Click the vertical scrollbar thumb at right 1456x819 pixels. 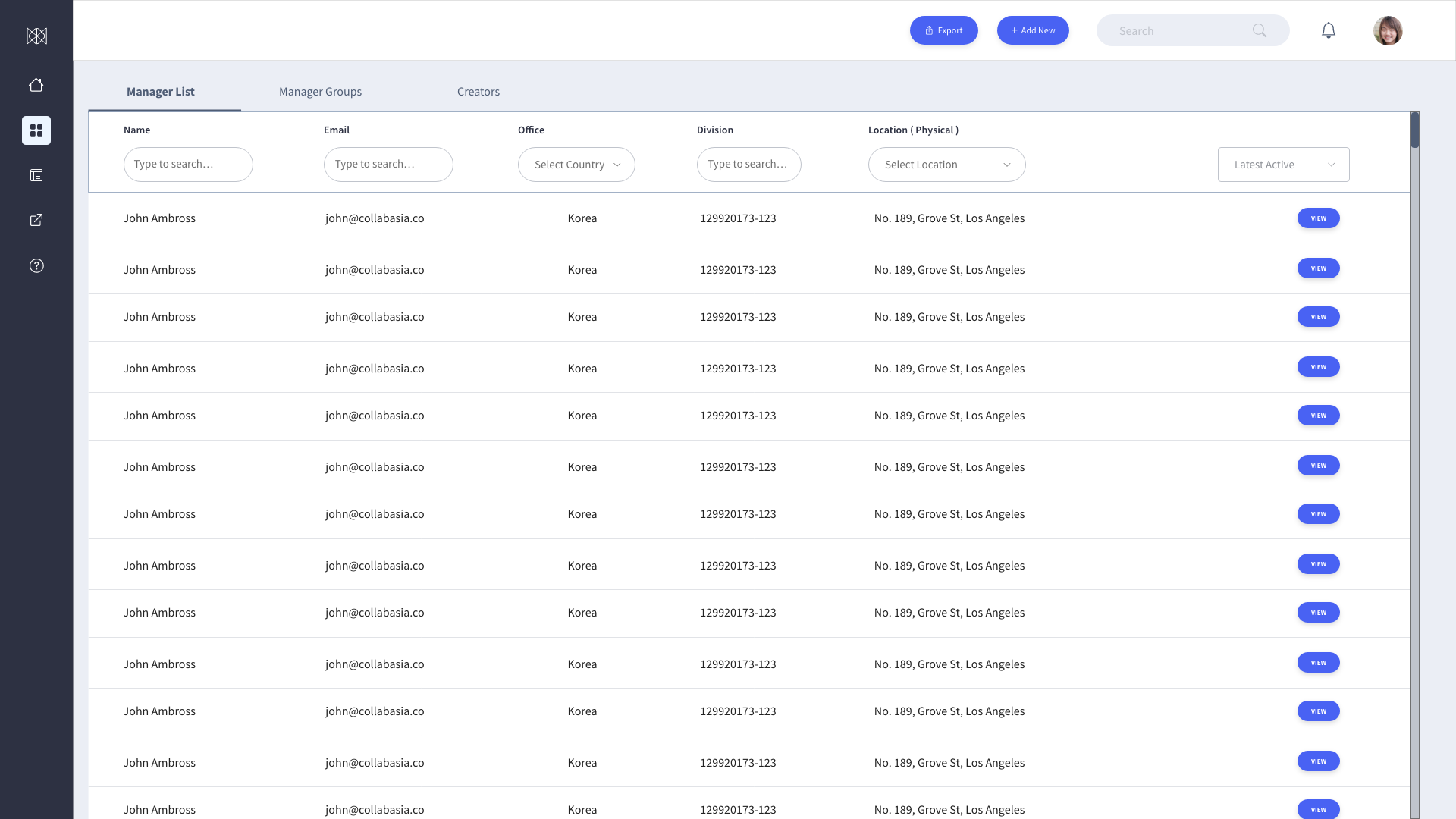click(1414, 130)
